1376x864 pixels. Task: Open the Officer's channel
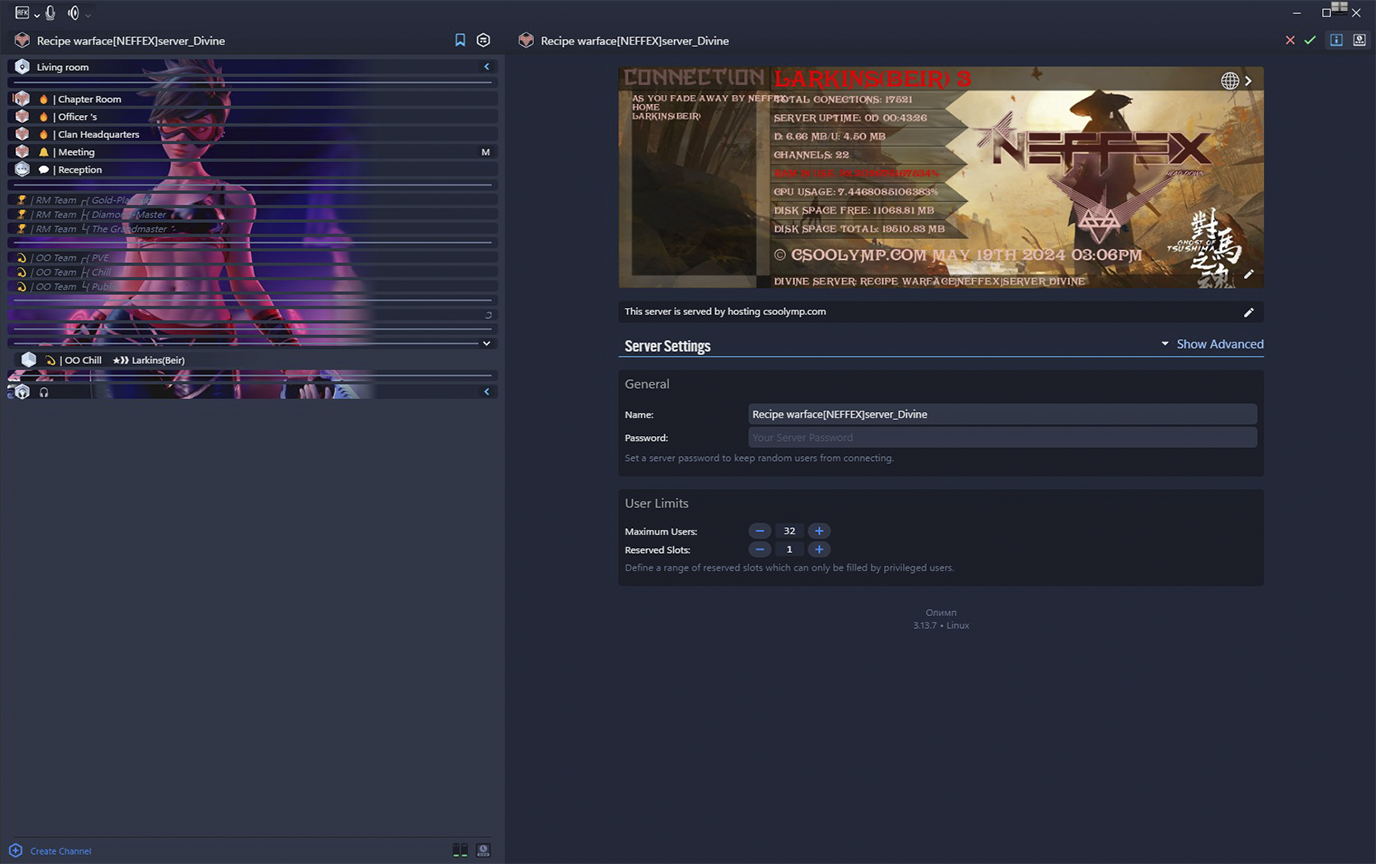[x=252, y=117]
